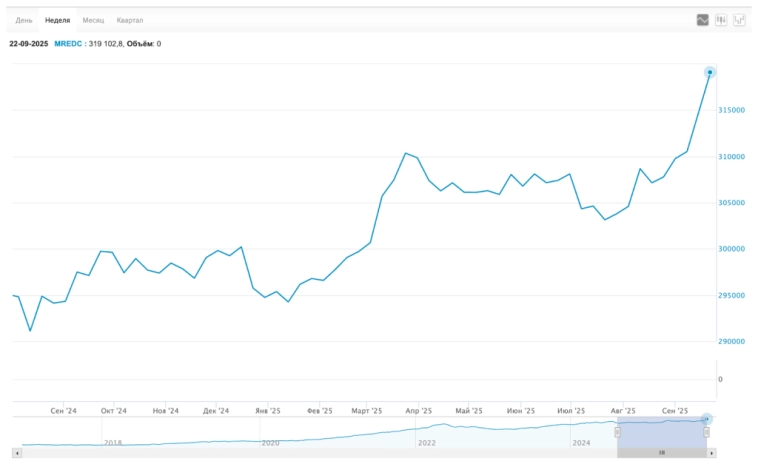Select the Месяц period tab
Image resolution: width=758 pixels, height=464 pixels.
[93, 20]
